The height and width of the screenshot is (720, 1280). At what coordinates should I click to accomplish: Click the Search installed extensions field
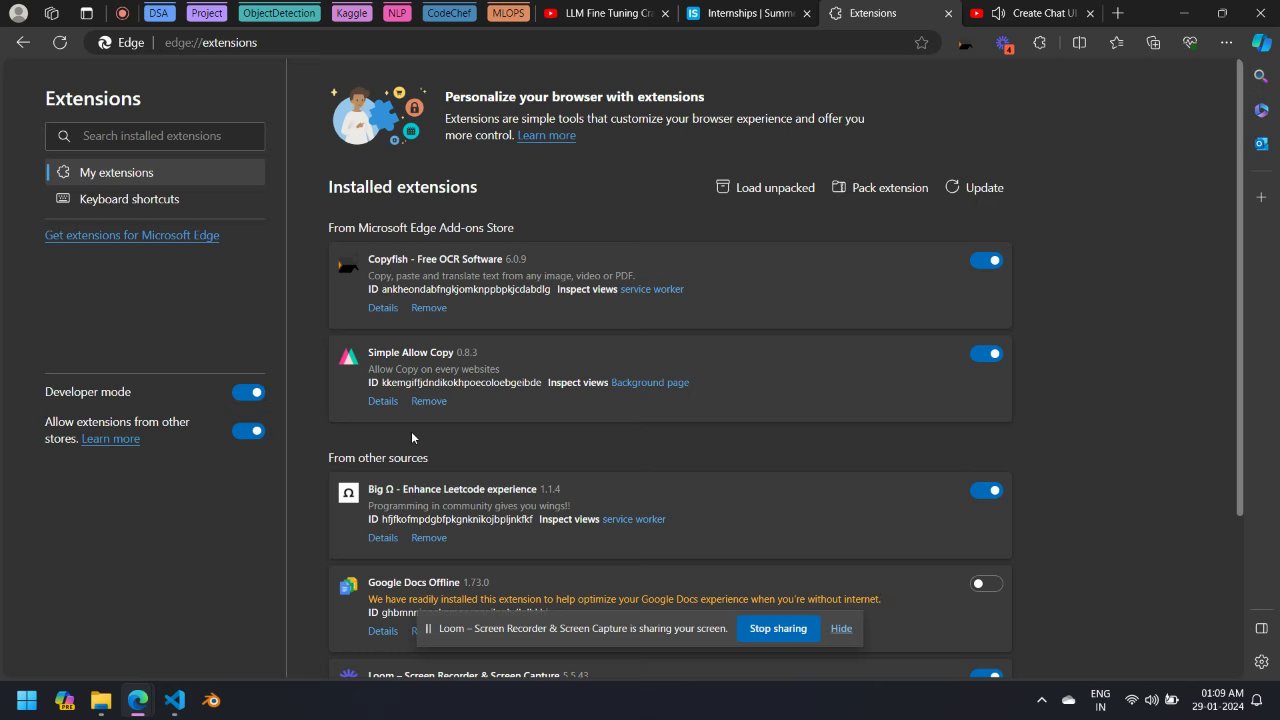[x=155, y=136]
